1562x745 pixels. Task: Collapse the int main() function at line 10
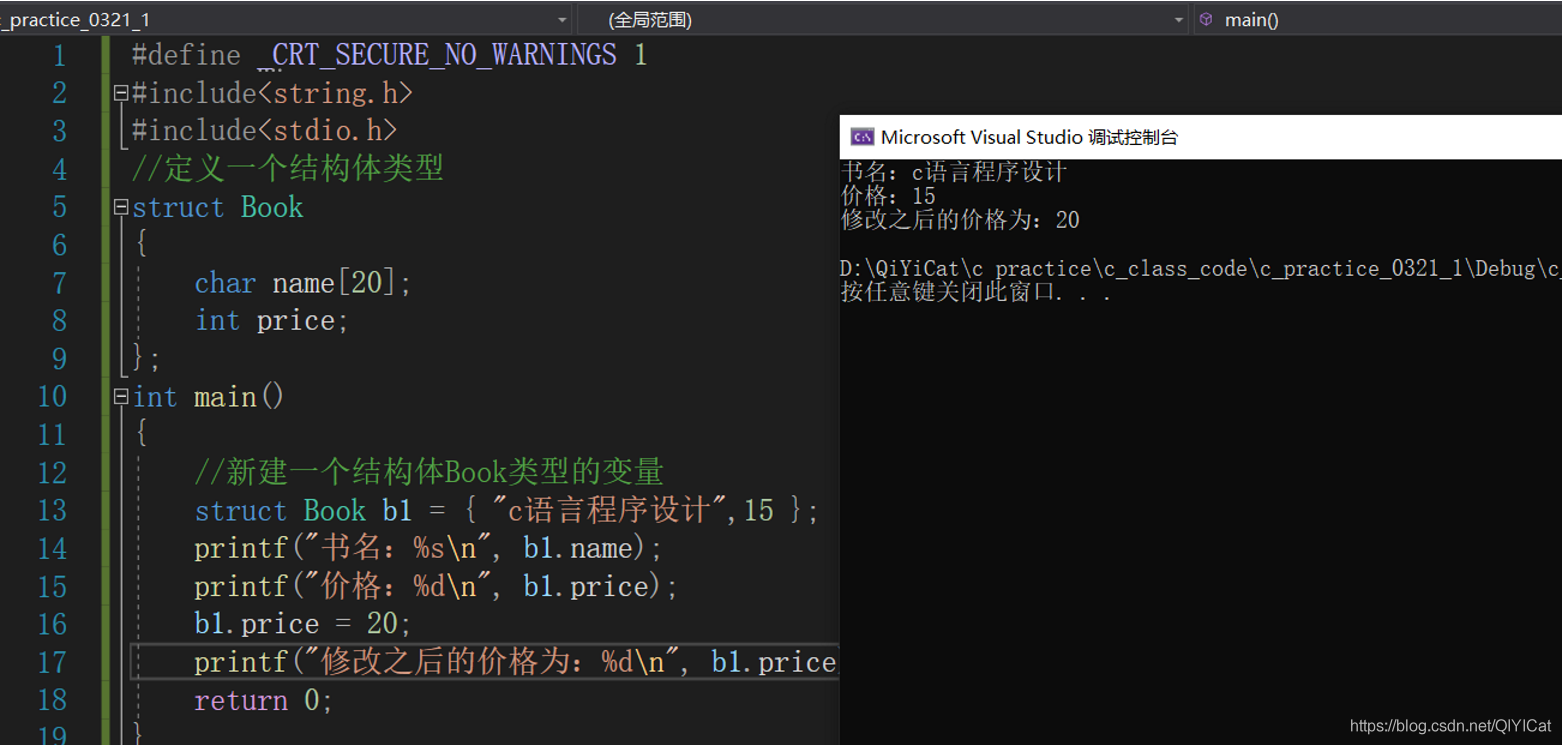(x=121, y=397)
